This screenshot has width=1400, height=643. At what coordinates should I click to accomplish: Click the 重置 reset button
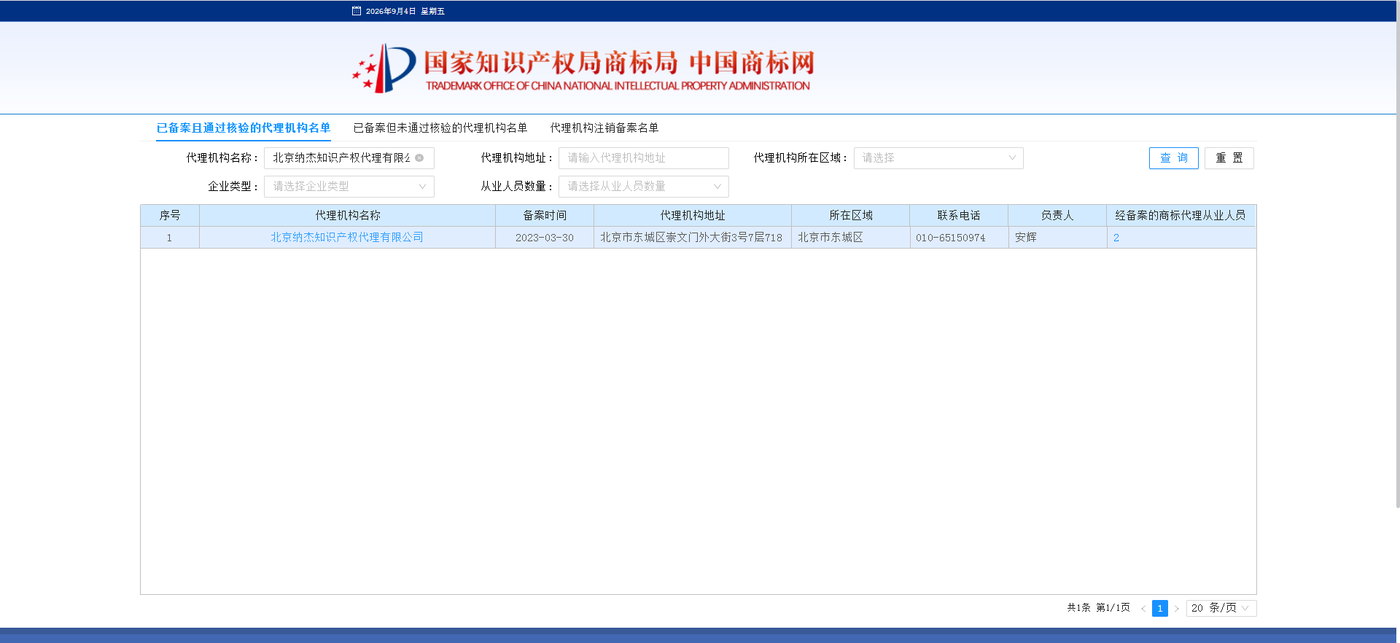[1229, 158]
